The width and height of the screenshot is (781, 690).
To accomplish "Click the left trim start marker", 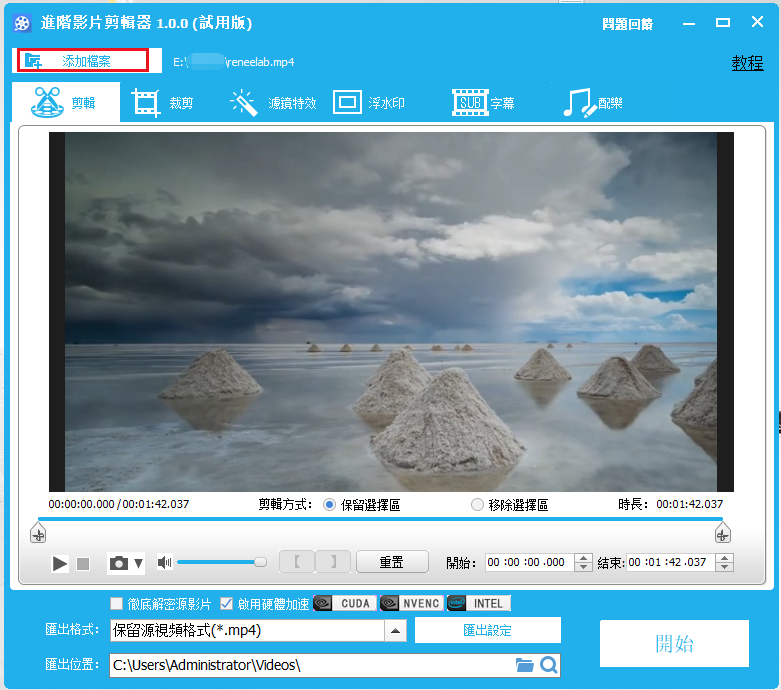I will tap(38, 532).
